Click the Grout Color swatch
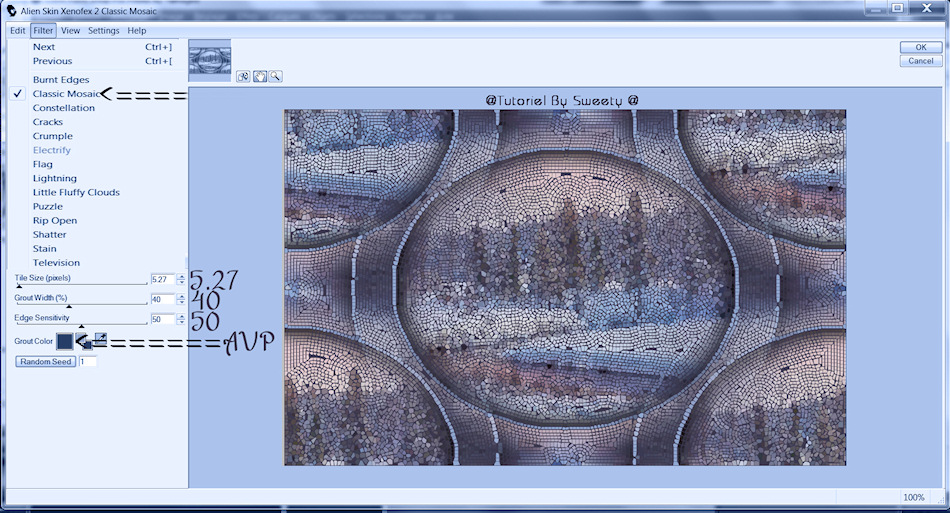This screenshot has height=513, width=950. [65, 341]
